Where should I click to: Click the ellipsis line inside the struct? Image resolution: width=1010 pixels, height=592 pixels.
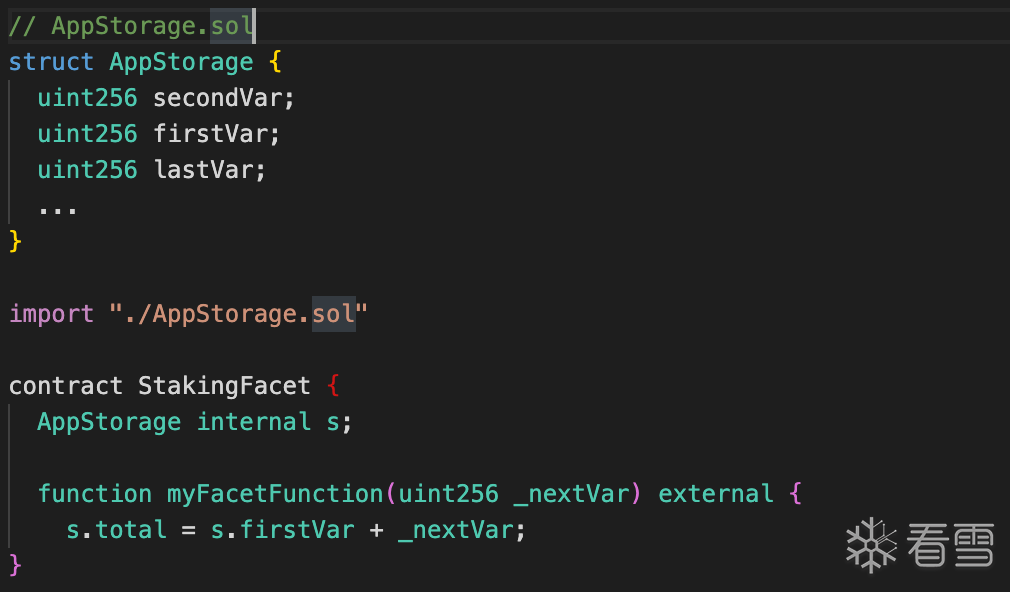point(58,207)
